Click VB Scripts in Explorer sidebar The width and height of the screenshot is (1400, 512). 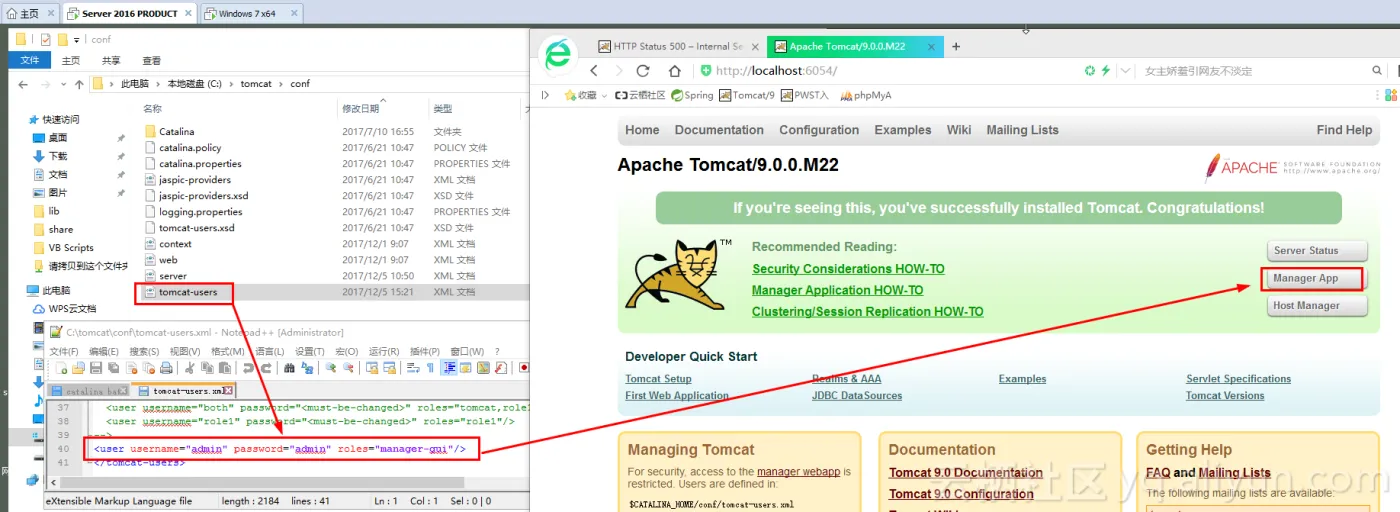tap(71, 248)
